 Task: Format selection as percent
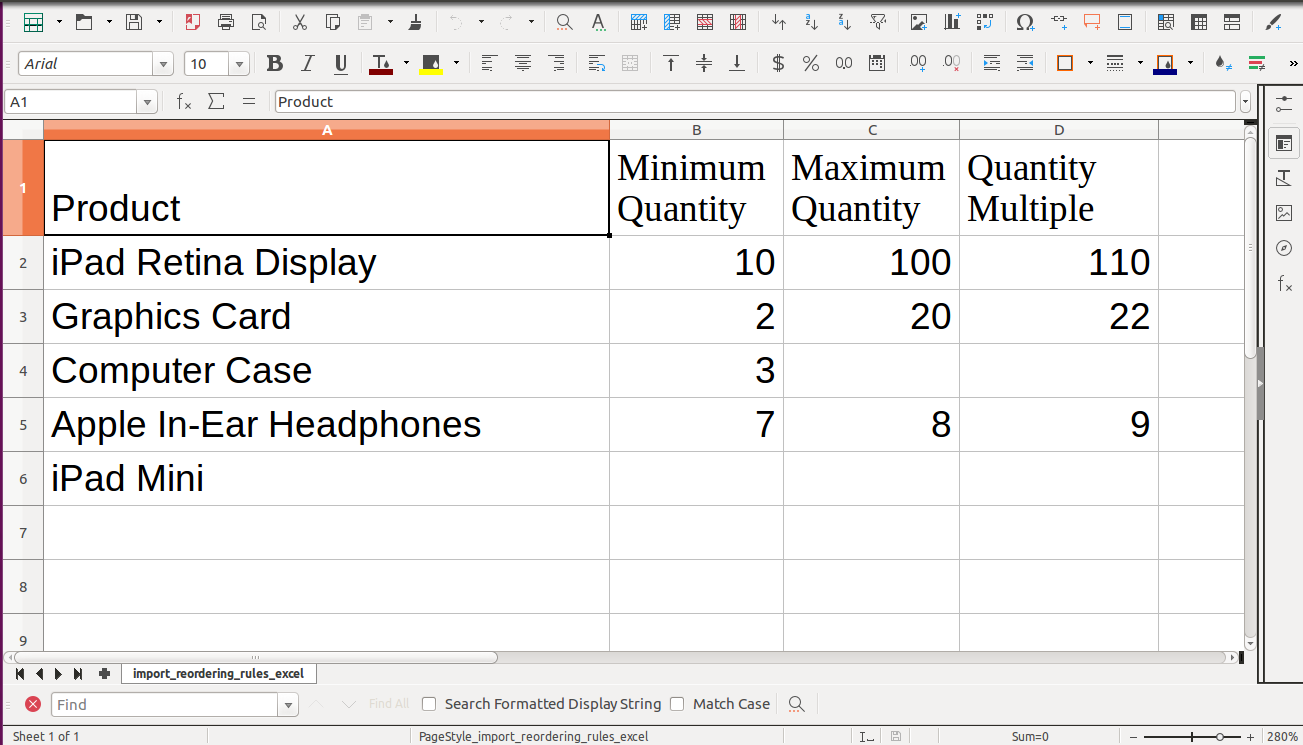[x=811, y=64]
